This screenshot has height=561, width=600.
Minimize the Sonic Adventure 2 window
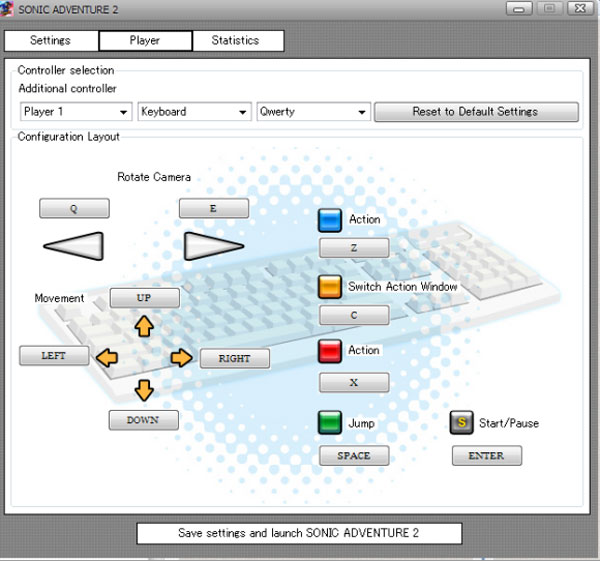[x=519, y=8]
